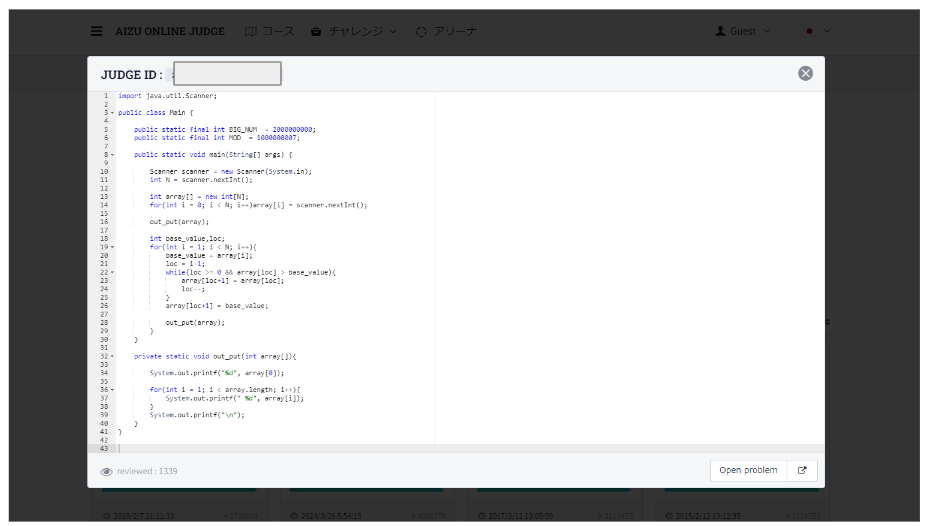
Task: Collapse the class Main fold arrow on line 3
Action: 112,113
